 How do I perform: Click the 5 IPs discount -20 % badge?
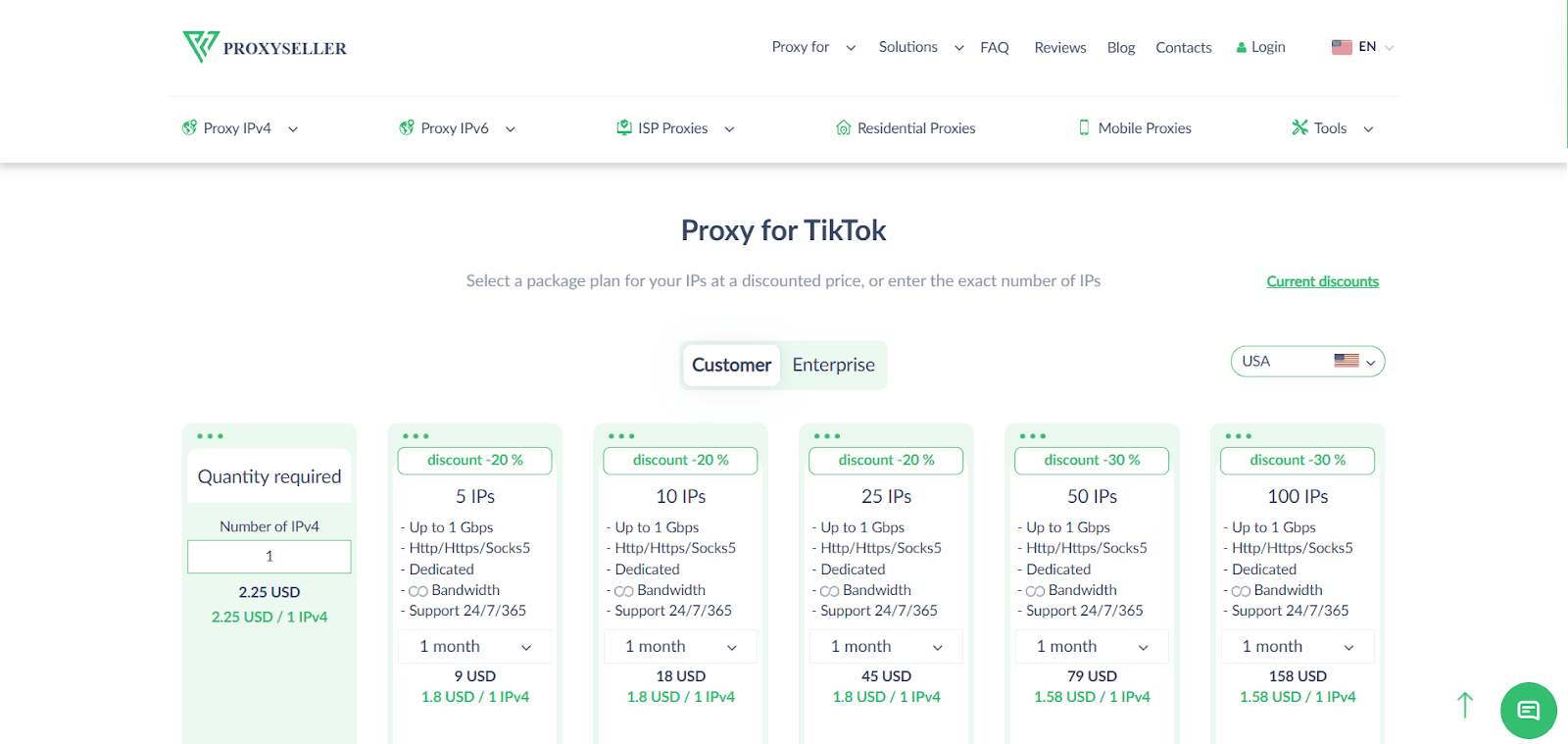475,461
